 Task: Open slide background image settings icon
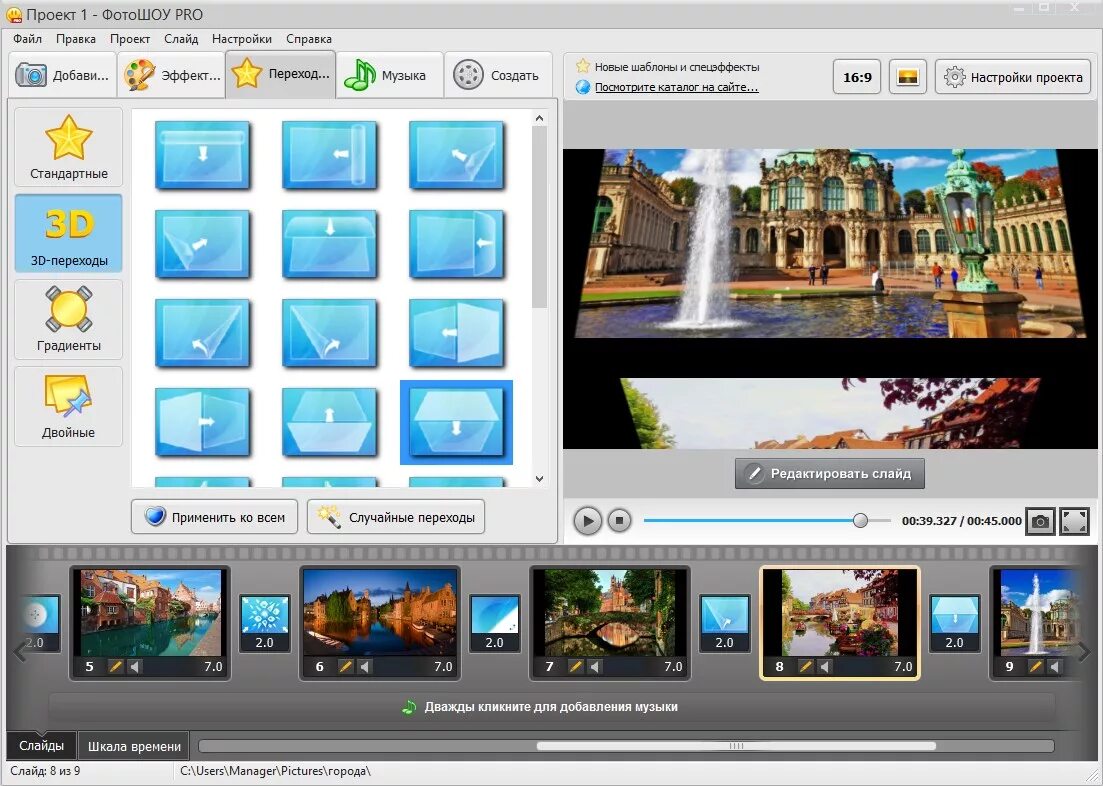[908, 77]
